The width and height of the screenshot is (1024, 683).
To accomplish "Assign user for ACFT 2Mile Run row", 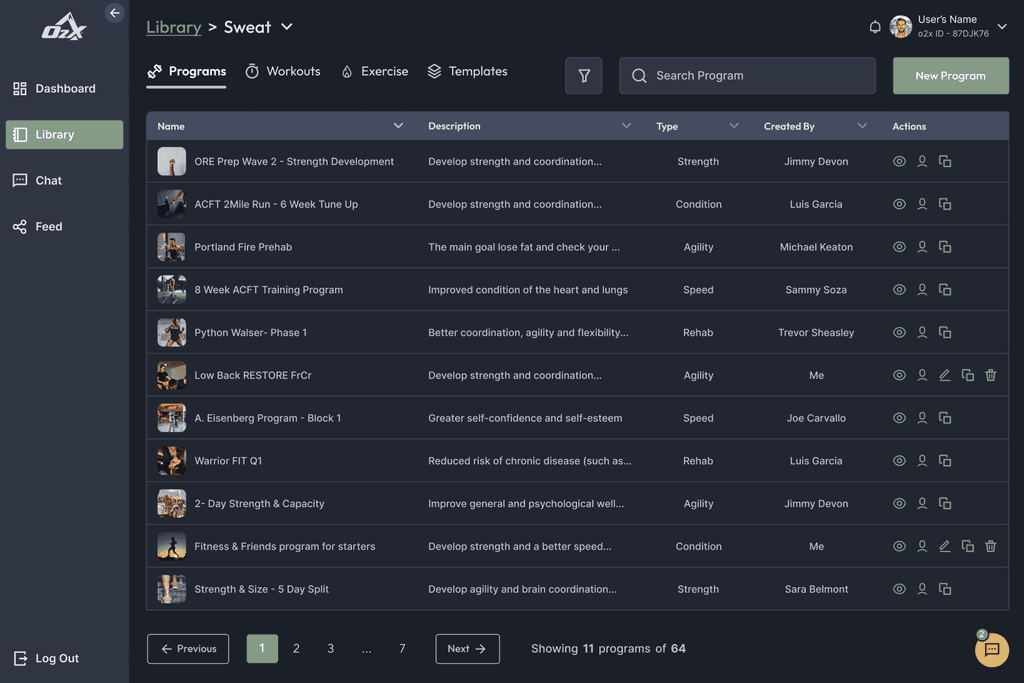I will click(x=922, y=204).
